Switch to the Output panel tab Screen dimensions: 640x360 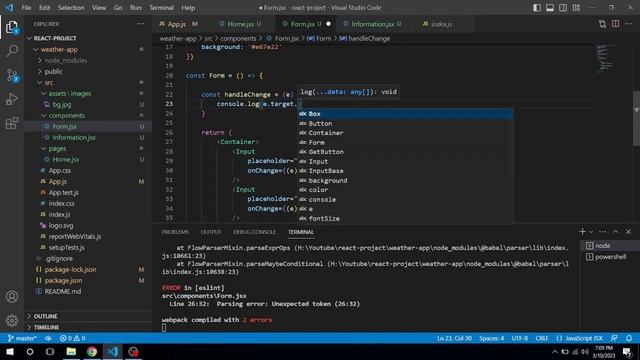[211, 232]
